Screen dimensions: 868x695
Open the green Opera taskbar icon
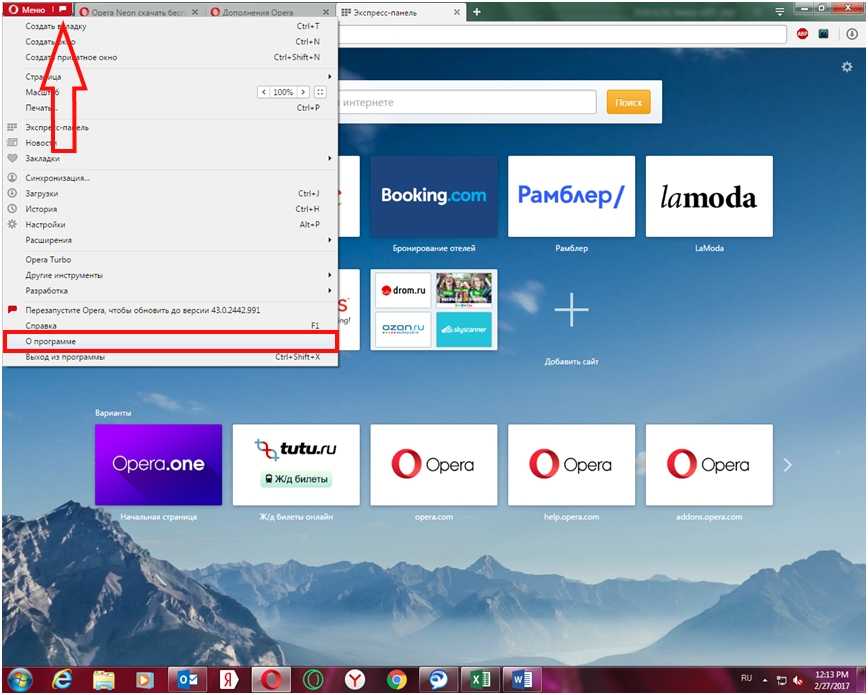[313, 679]
